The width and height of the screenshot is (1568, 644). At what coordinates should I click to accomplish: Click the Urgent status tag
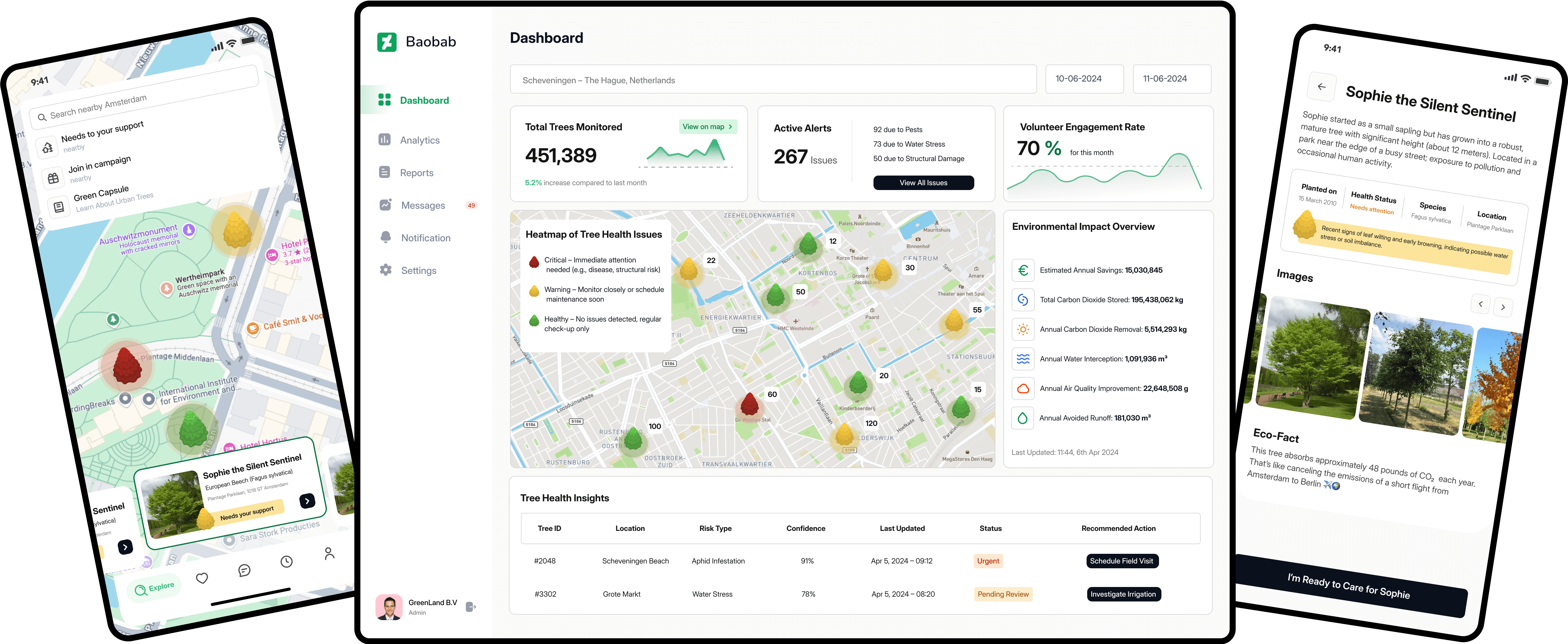[x=988, y=561]
